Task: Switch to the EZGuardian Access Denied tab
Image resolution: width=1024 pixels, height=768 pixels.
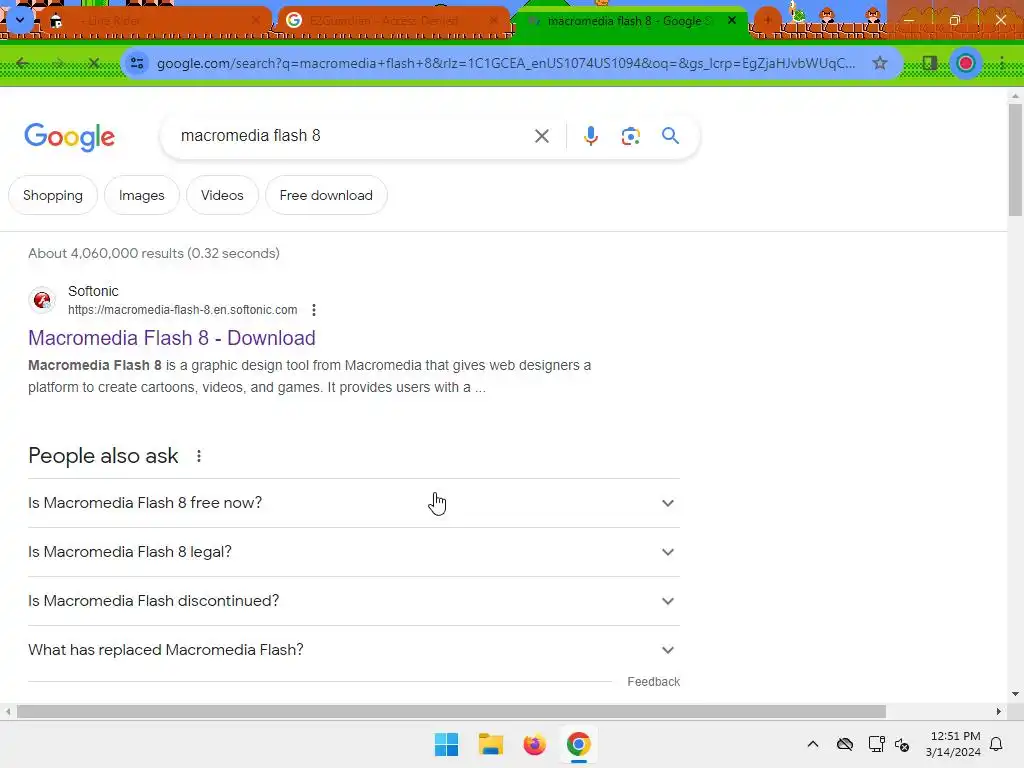Action: click(x=394, y=21)
